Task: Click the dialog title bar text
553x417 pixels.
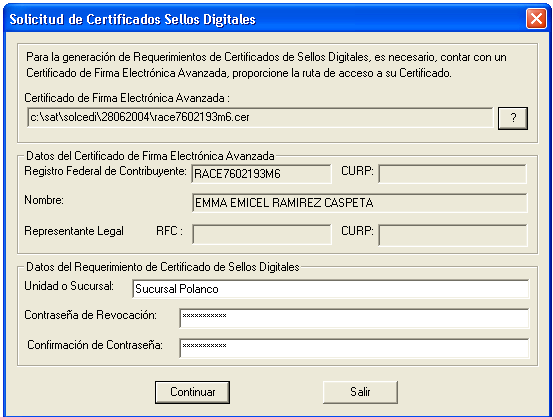Action: coord(132,19)
